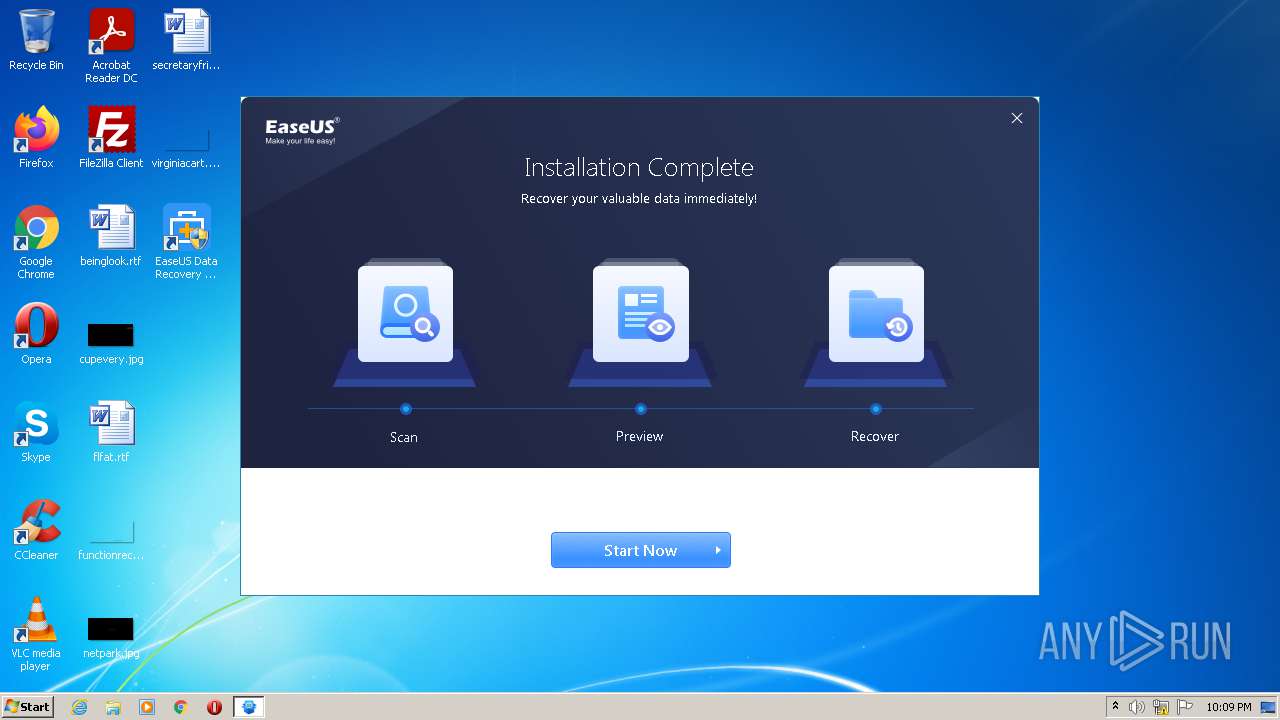This screenshot has height=720, width=1280.
Task: Select the beinglook.rtf document icon
Action: [x=111, y=236]
